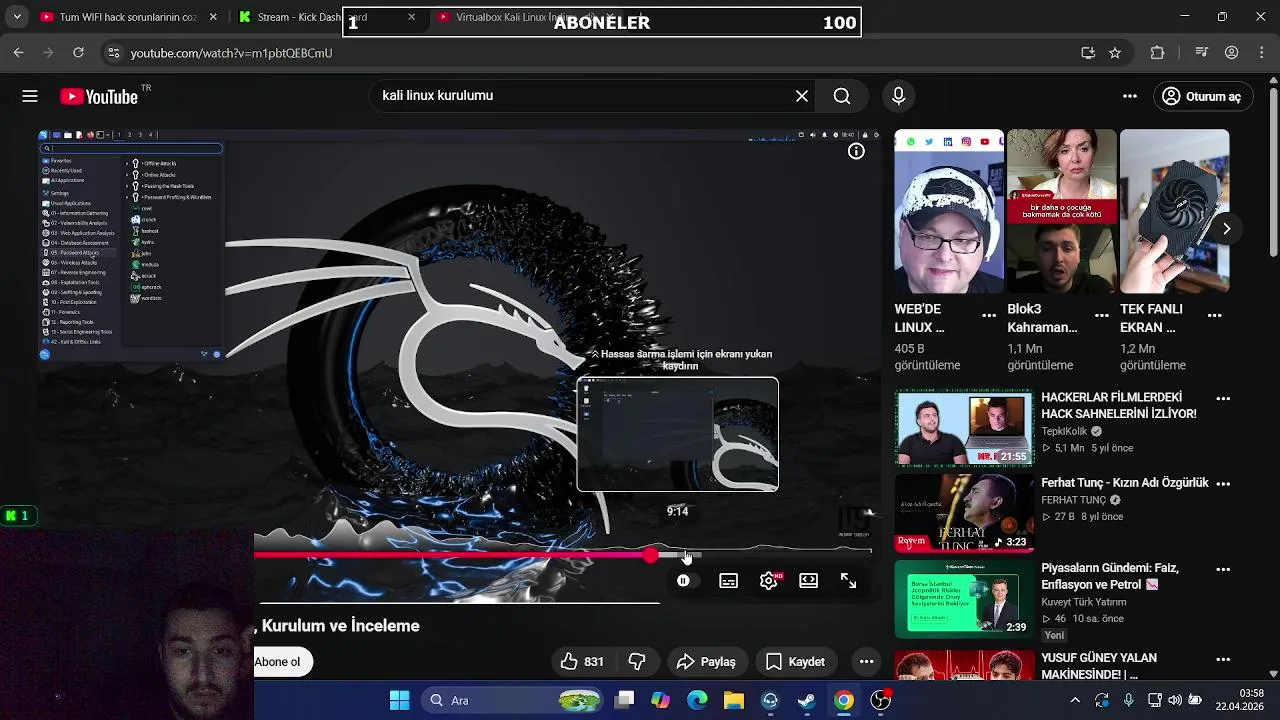The height and width of the screenshot is (720, 1280).
Task: Open the Chrome profile avatar
Action: (1232, 53)
